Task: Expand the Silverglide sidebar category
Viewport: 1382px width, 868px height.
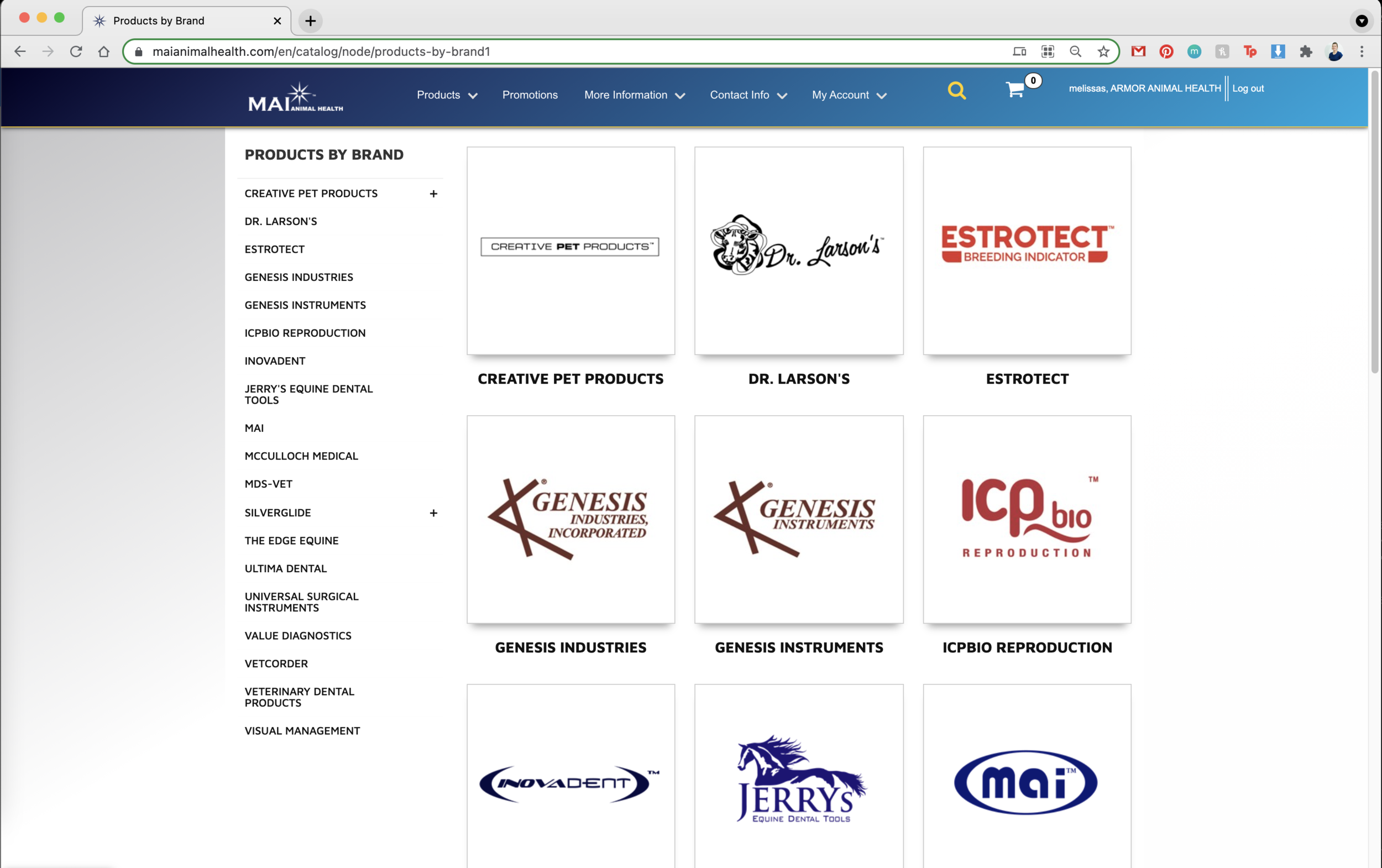Action: coord(433,513)
